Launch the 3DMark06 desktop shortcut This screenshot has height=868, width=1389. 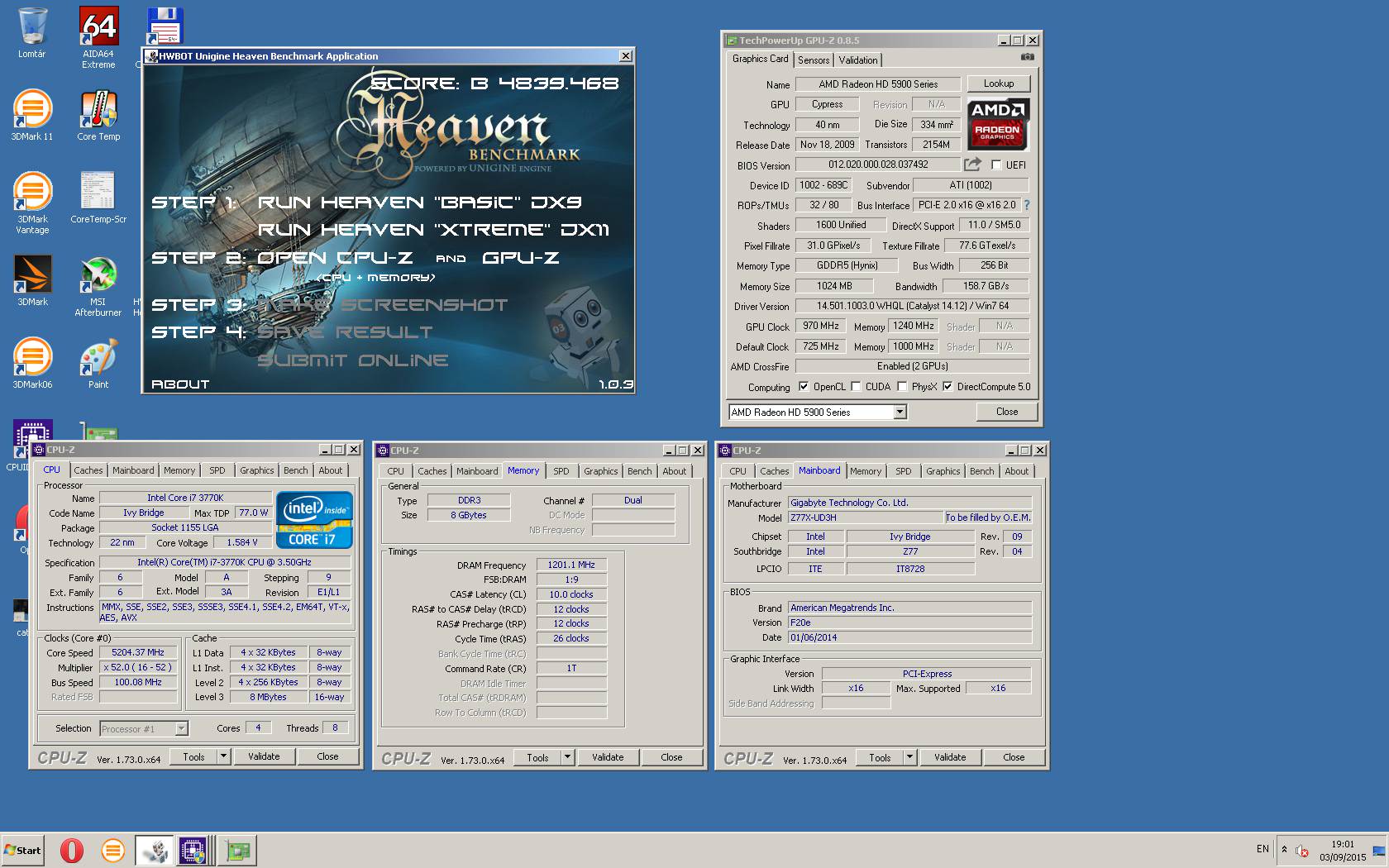tap(32, 364)
